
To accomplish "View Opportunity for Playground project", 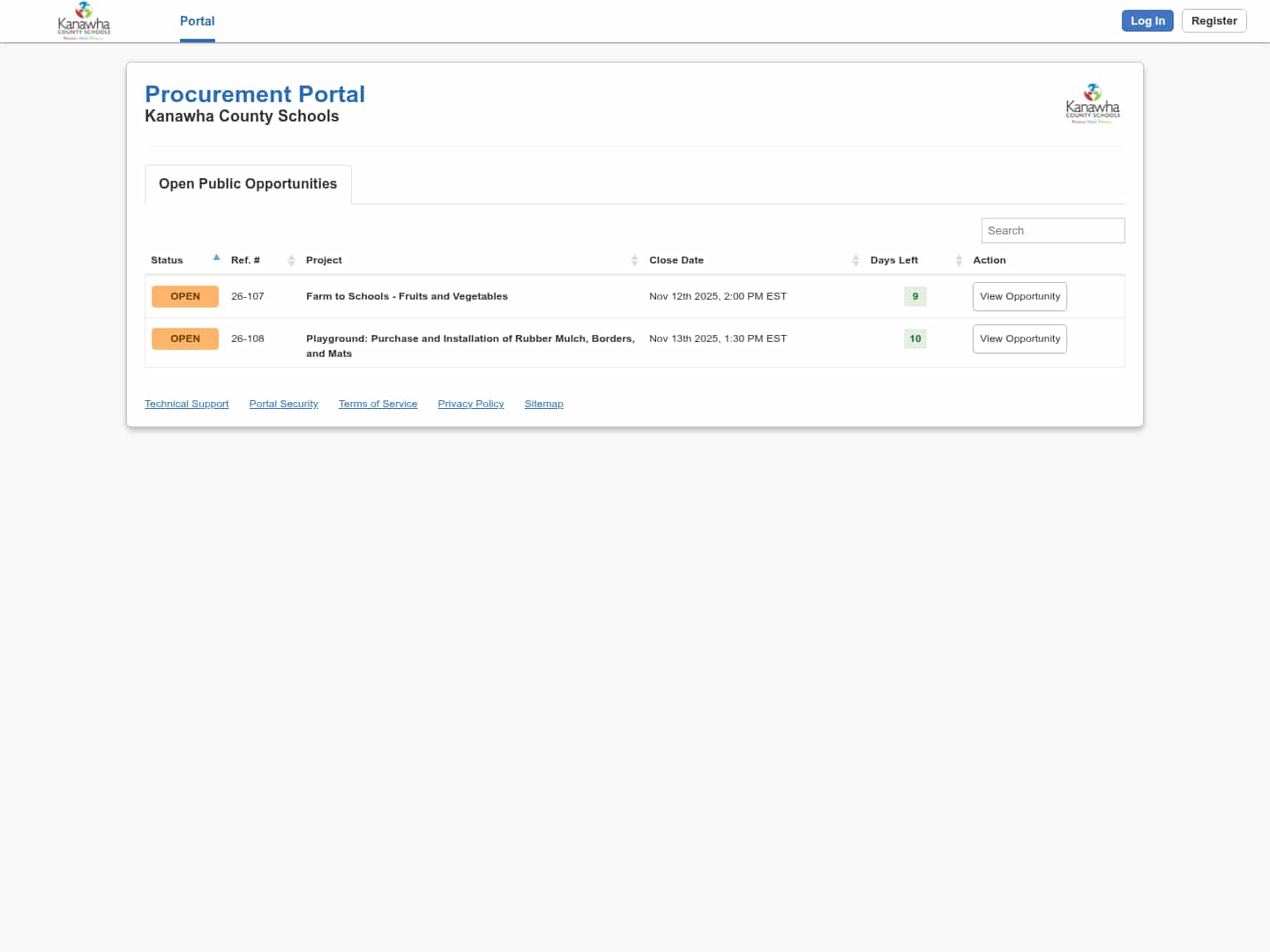I will (1020, 338).
